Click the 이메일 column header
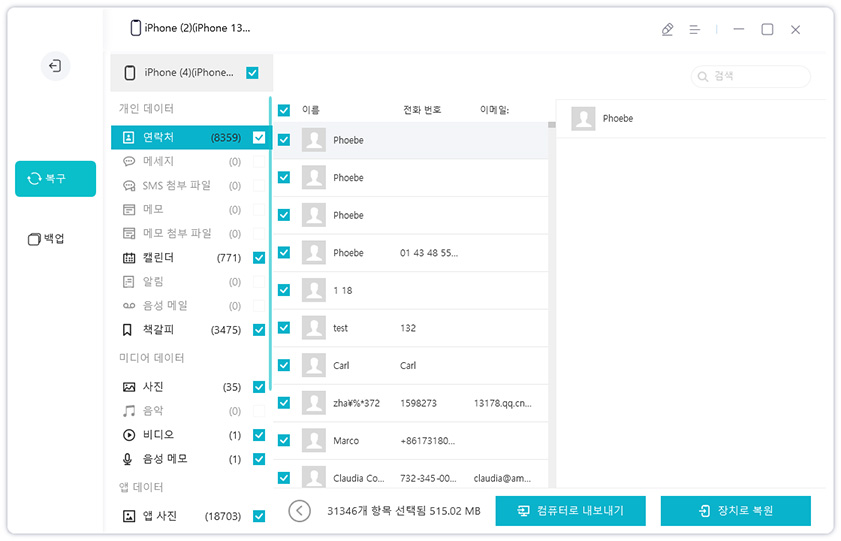841x541 pixels. 494,110
